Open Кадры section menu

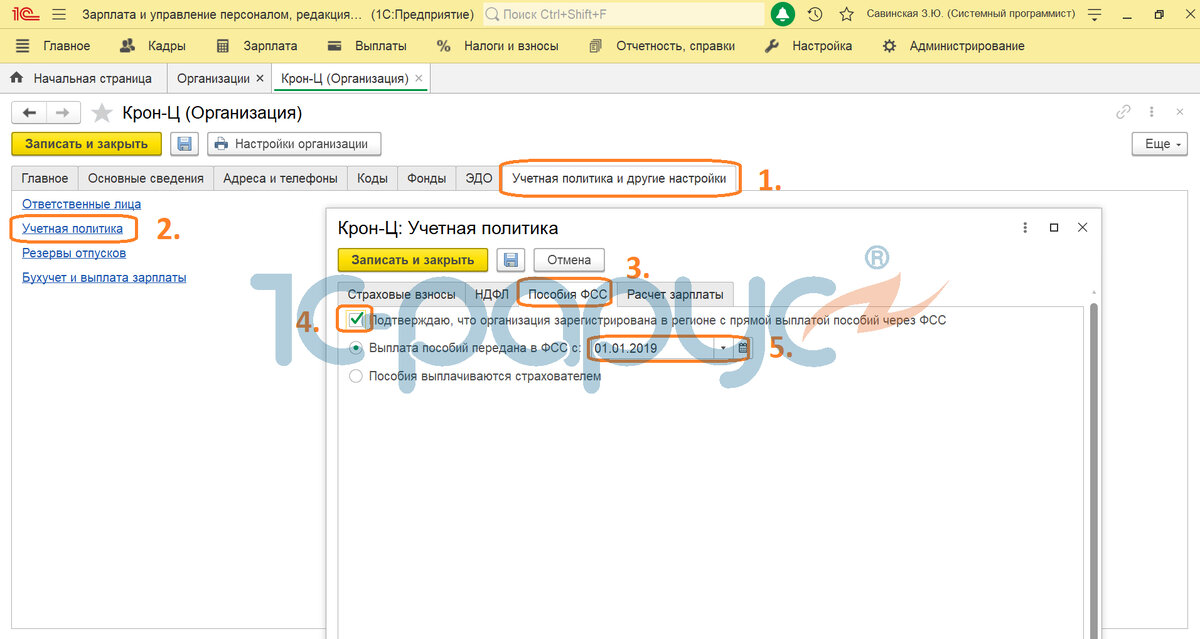[153, 46]
